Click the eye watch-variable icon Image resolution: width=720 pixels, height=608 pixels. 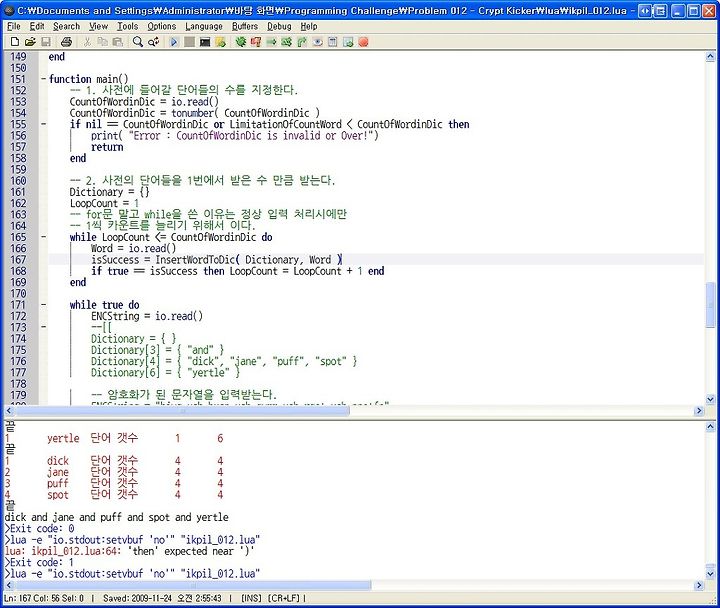tap(317, 42)
